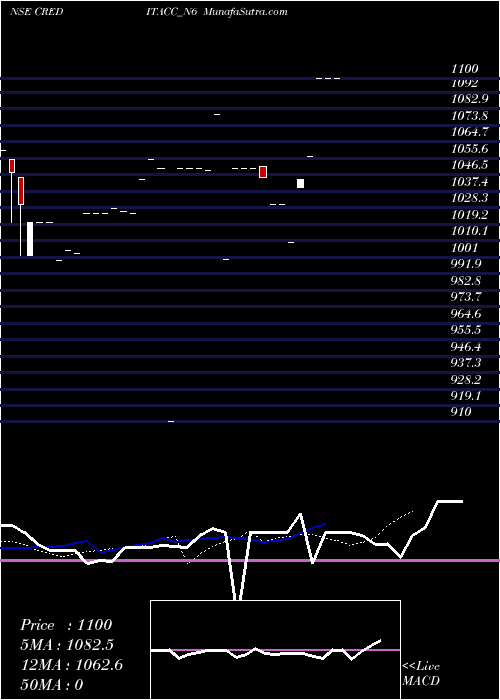
Task: Click the 1037.4 price axis label
Action: point(469,182)
